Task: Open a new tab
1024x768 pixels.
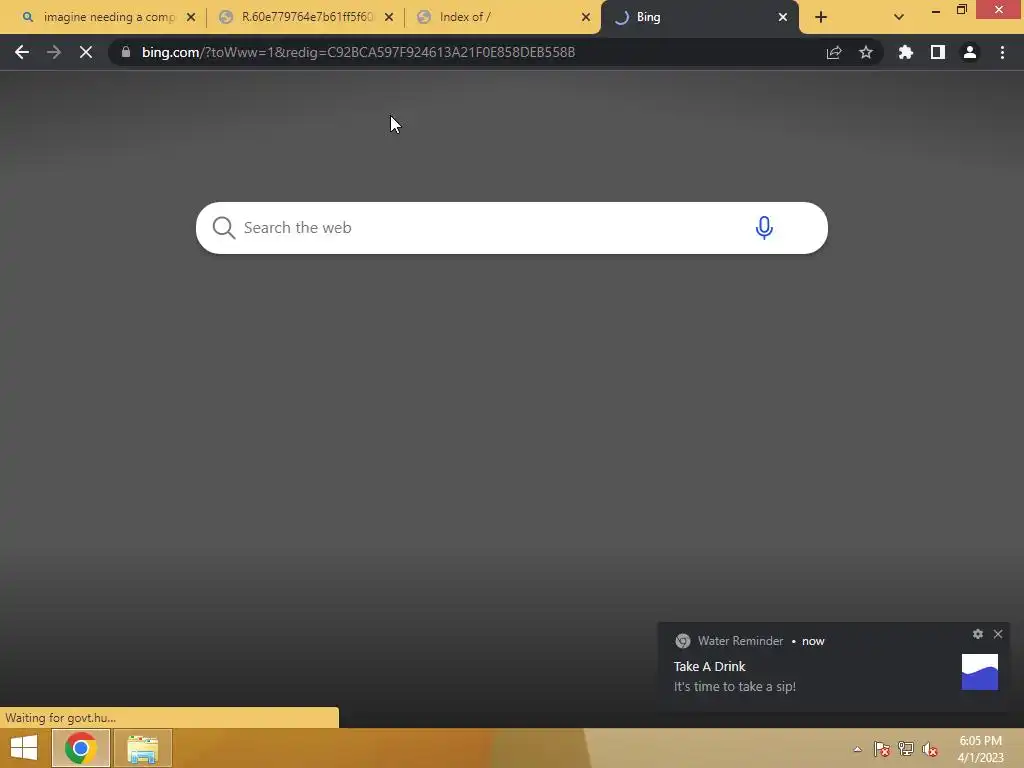Action: pos(821,17)
